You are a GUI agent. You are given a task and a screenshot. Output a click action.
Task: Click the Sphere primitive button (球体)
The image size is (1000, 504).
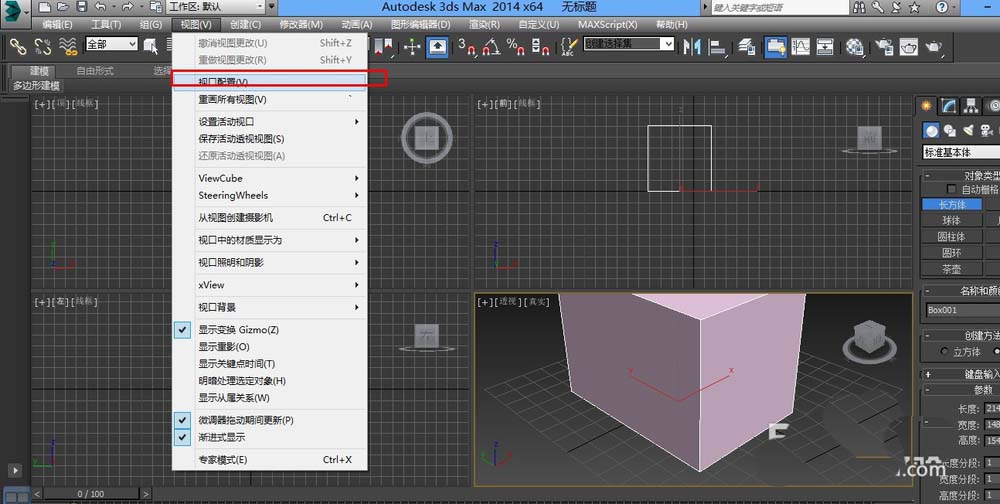pyautogui.click(x=952, y=221)
